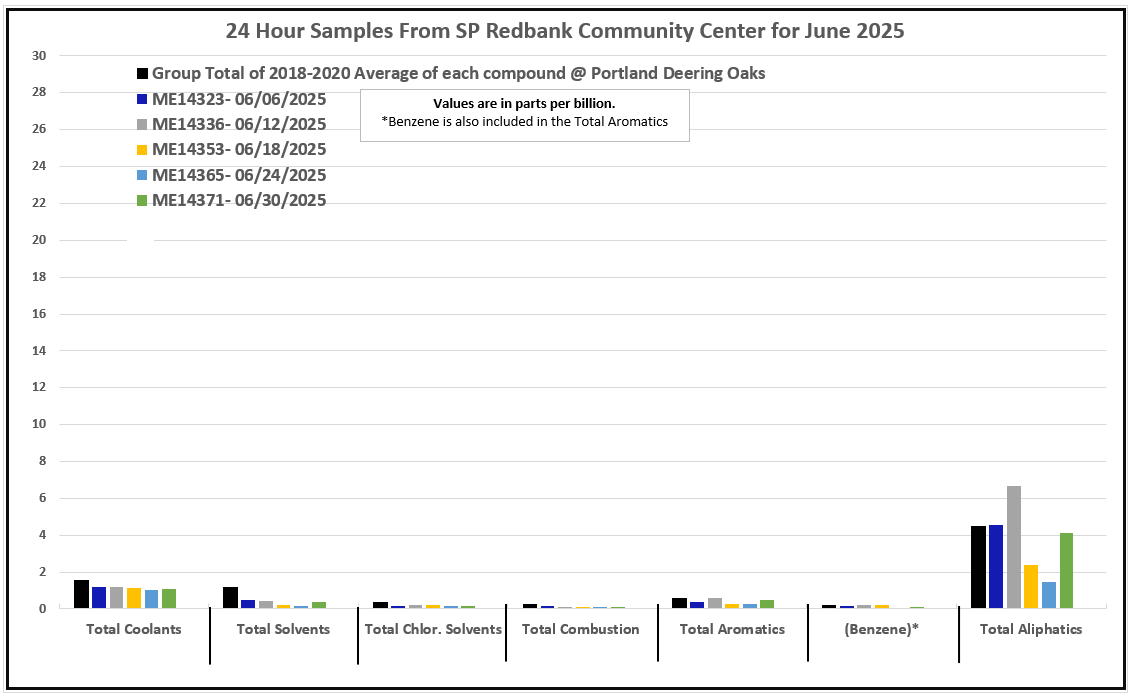The image size is (1132, 695).
Task: Select the ME14371- 06/30/2025 legend text
Action: 239,200
